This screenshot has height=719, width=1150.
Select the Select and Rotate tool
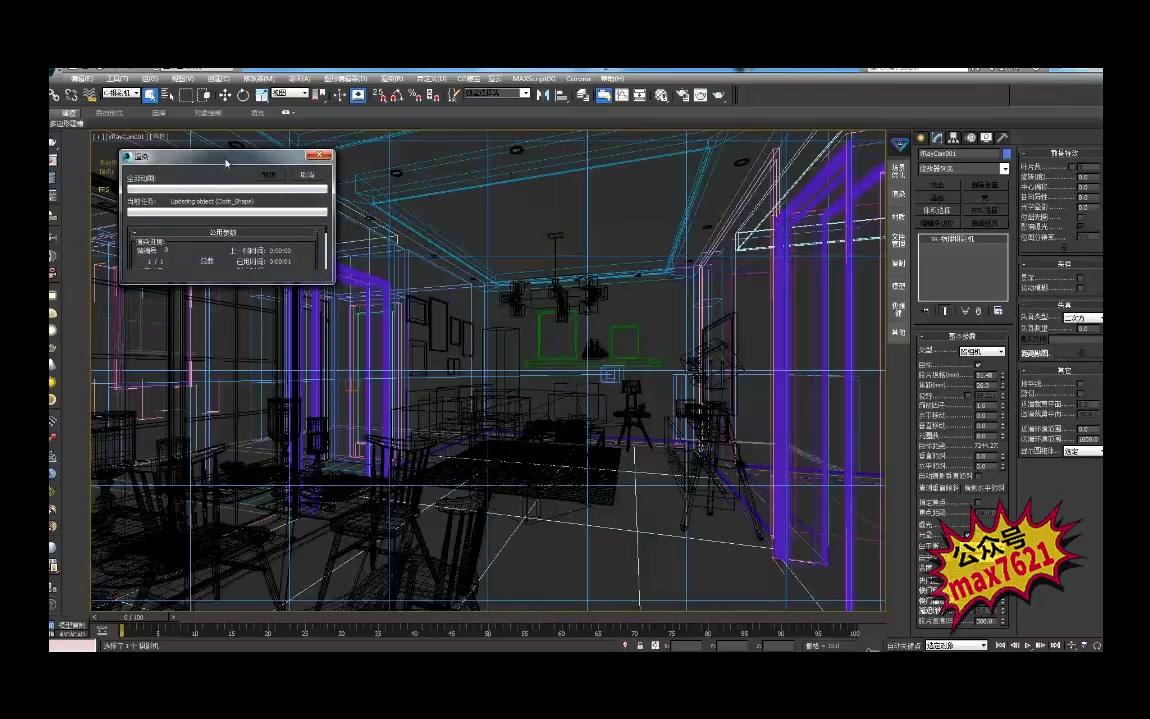tap(243, 95)
